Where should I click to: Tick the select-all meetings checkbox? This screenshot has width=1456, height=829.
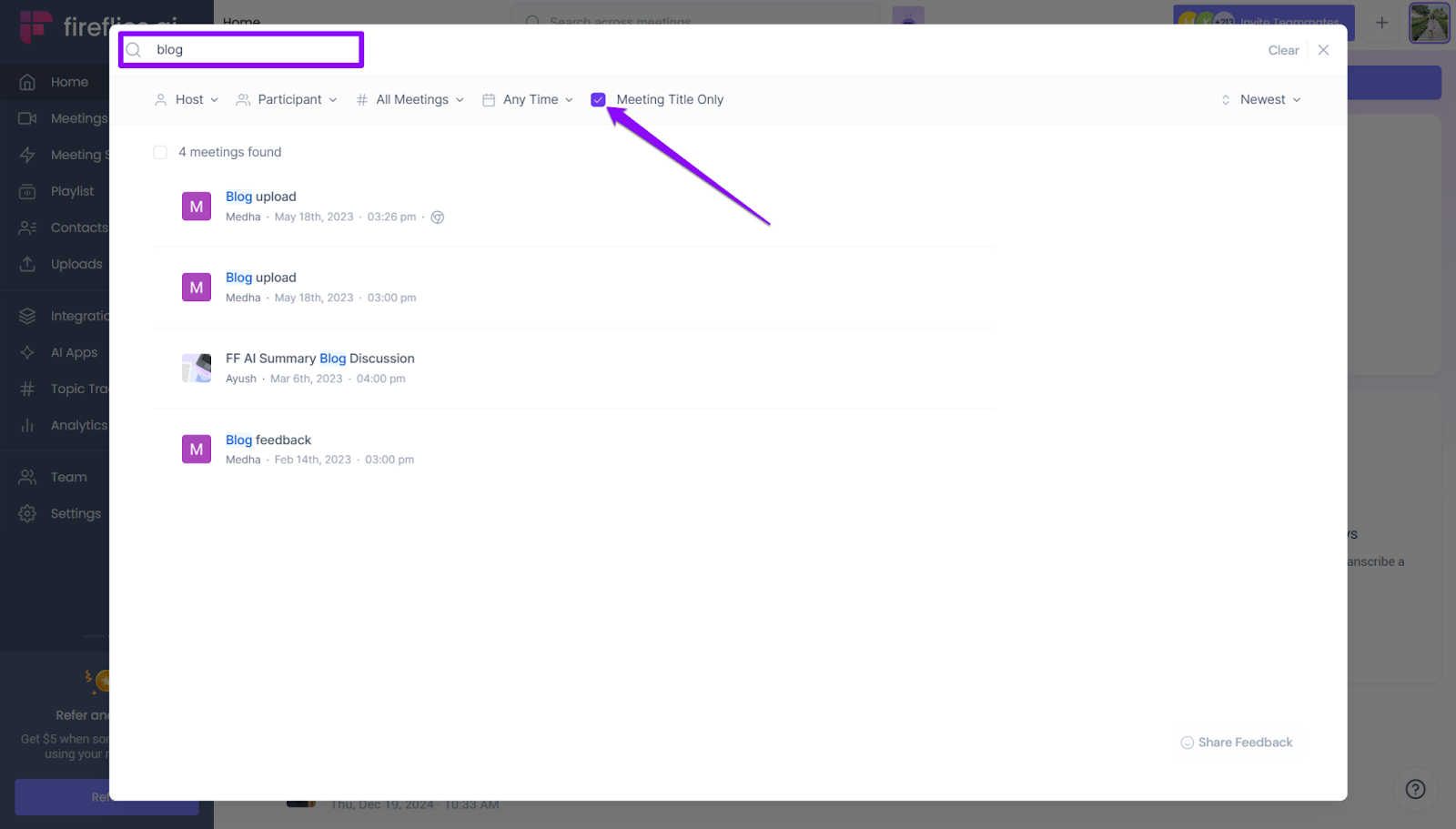pyautogui.click(x=160, y=152)
